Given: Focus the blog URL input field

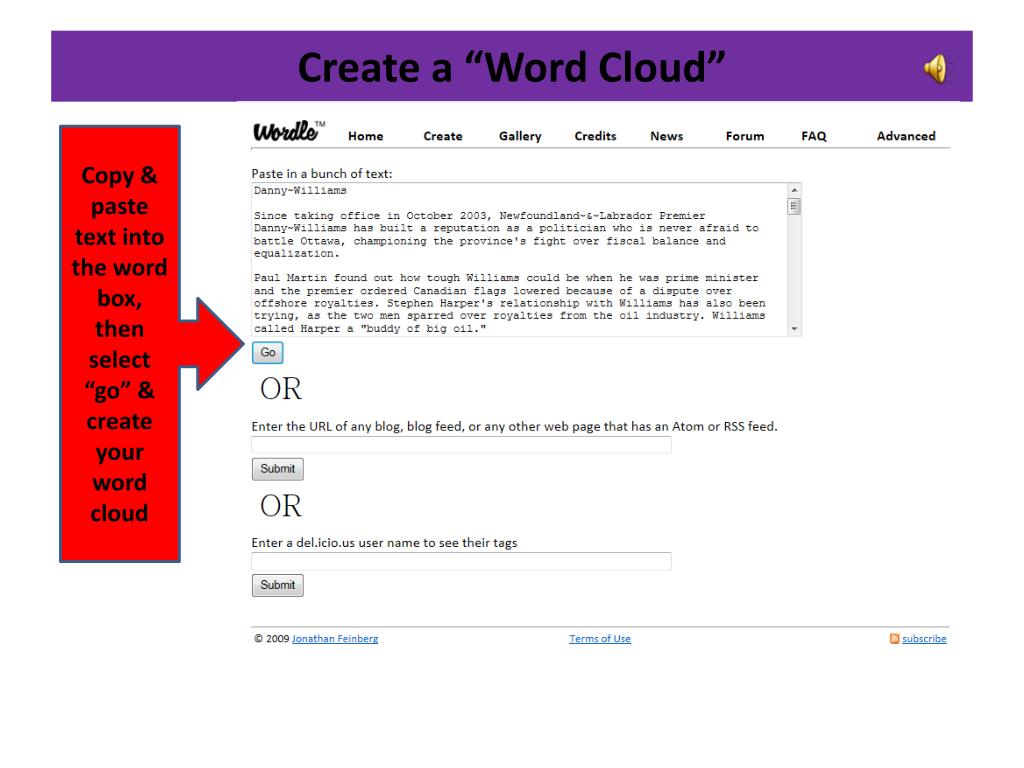Looking at the screenshot, I should pos(461,445).
